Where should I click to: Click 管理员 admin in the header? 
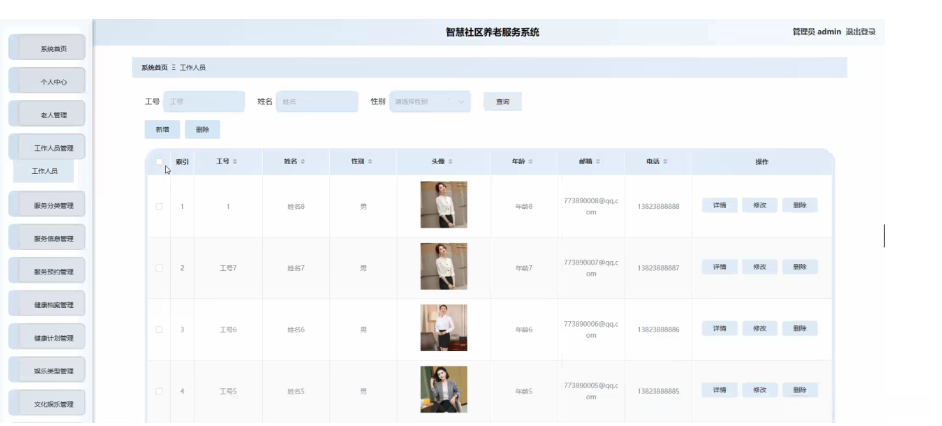pos(816,32)
